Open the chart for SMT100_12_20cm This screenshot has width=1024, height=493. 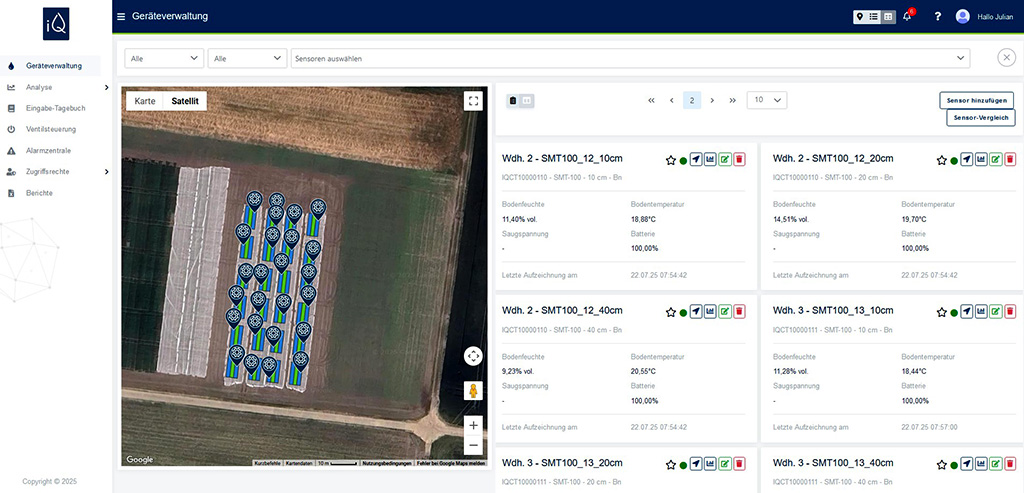click(x=981, y=159)
